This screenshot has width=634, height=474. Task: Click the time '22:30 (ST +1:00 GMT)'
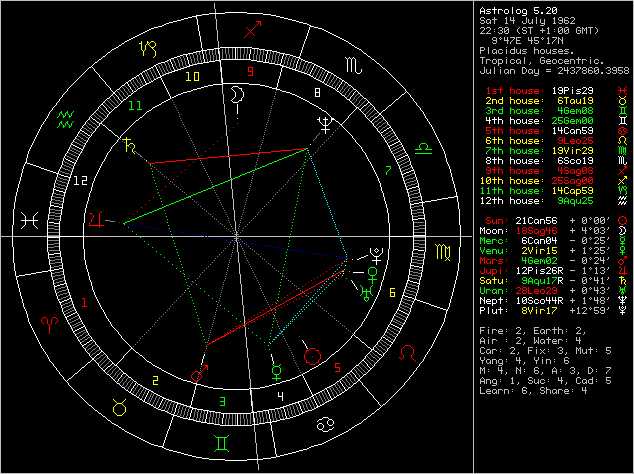(x=539, y=31)
